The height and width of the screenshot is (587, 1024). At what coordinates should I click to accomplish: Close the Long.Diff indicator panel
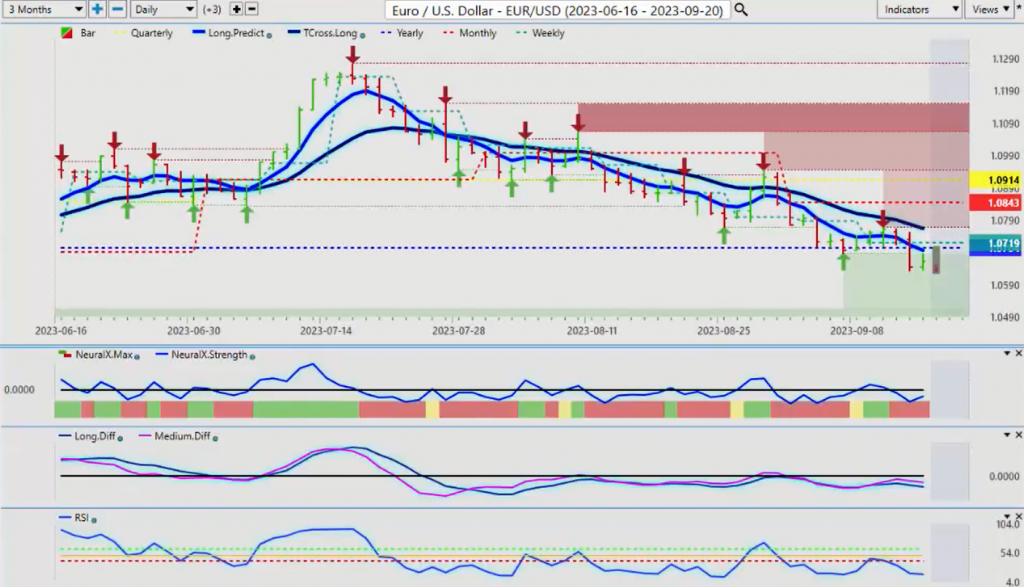point(1018,436)
